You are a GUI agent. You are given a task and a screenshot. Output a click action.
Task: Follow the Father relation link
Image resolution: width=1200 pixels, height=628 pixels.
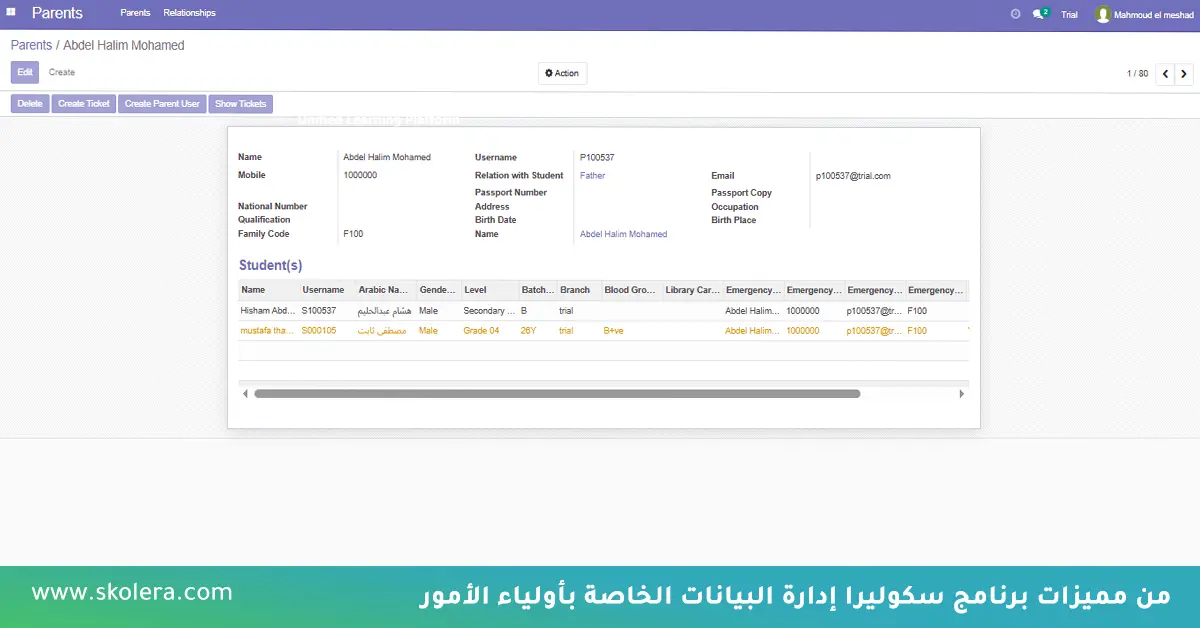pyautogui.click(x=592, y=176)
